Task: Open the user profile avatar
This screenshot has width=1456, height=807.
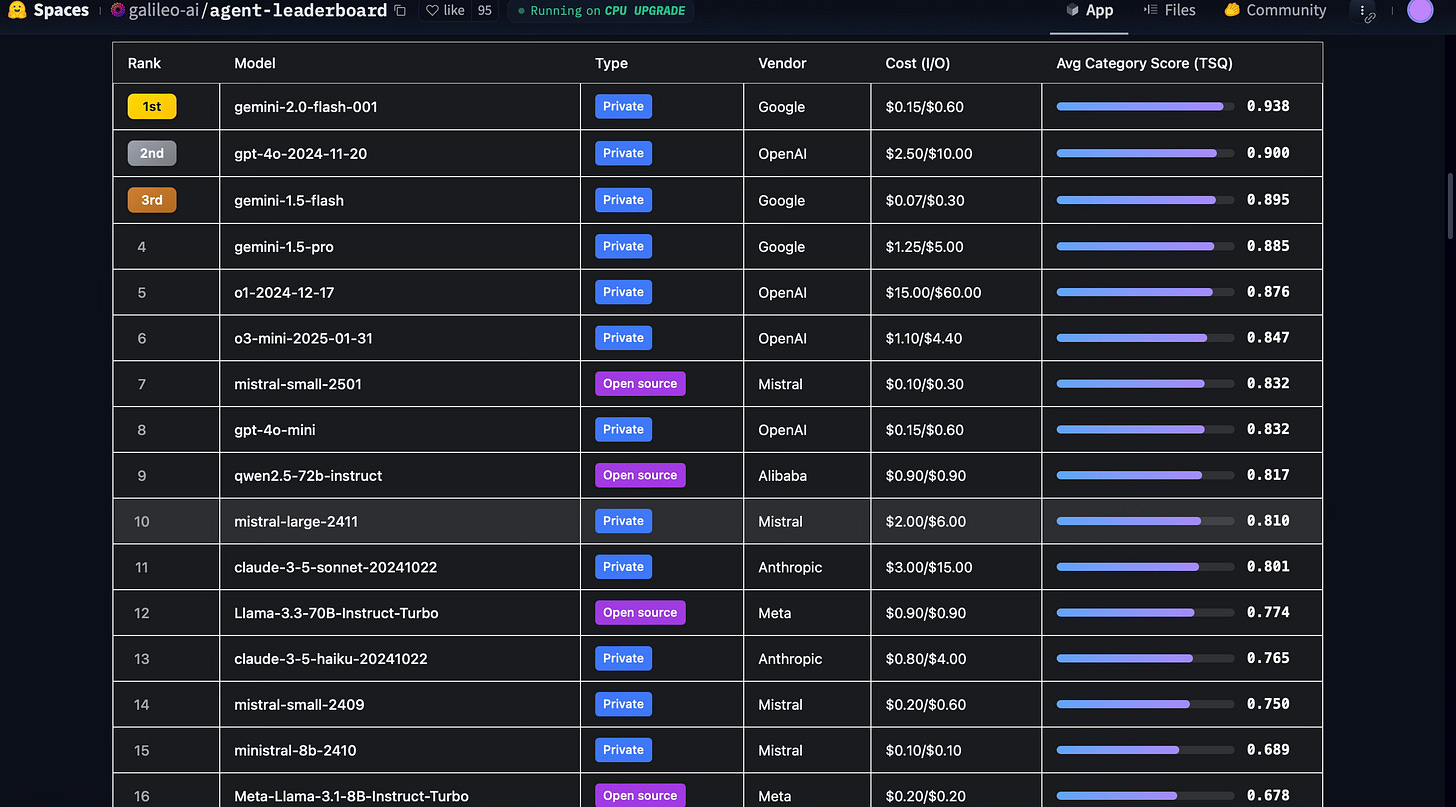Action: [1419, 10]
